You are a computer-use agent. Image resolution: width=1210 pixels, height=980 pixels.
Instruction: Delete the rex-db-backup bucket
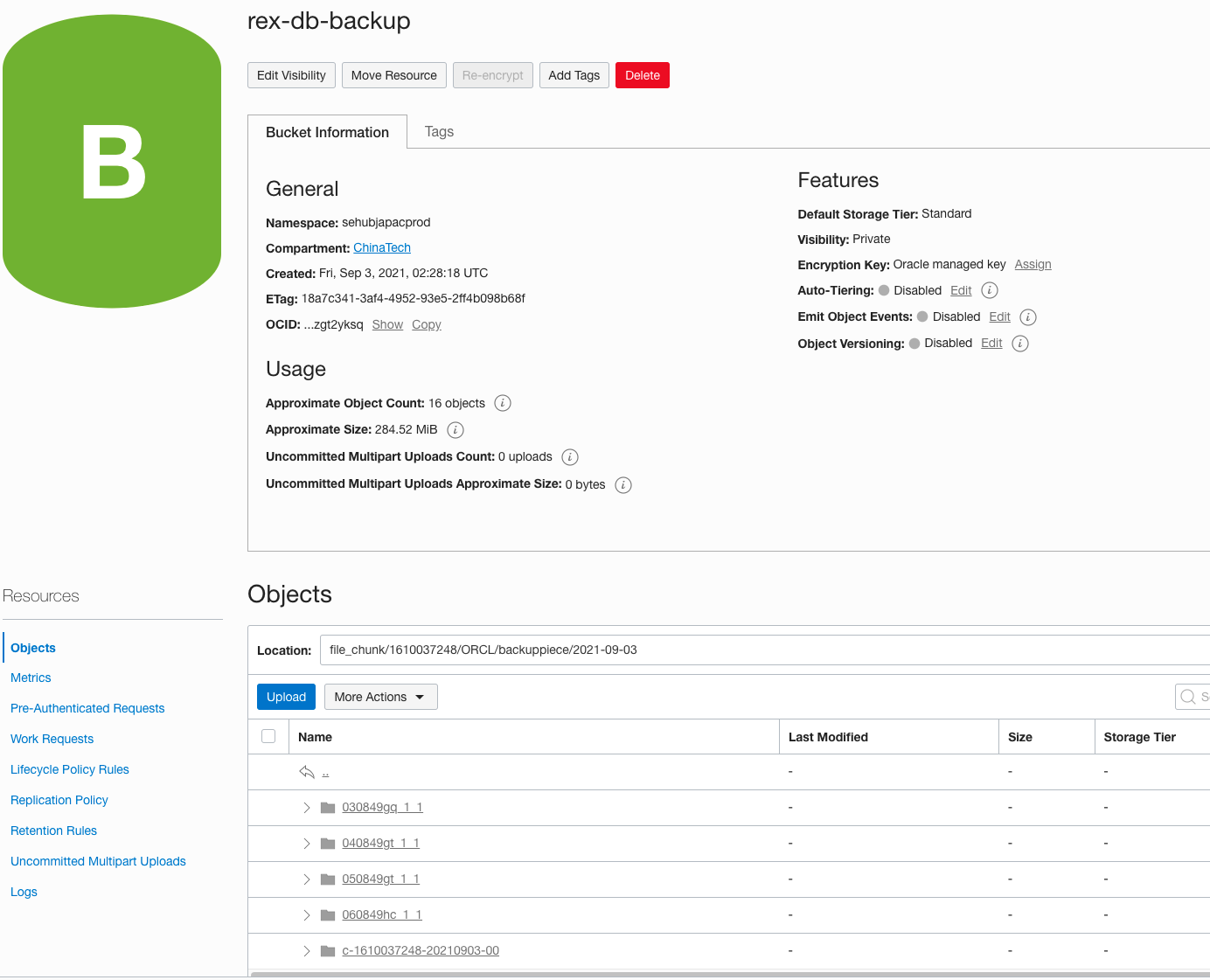[642, 75]
